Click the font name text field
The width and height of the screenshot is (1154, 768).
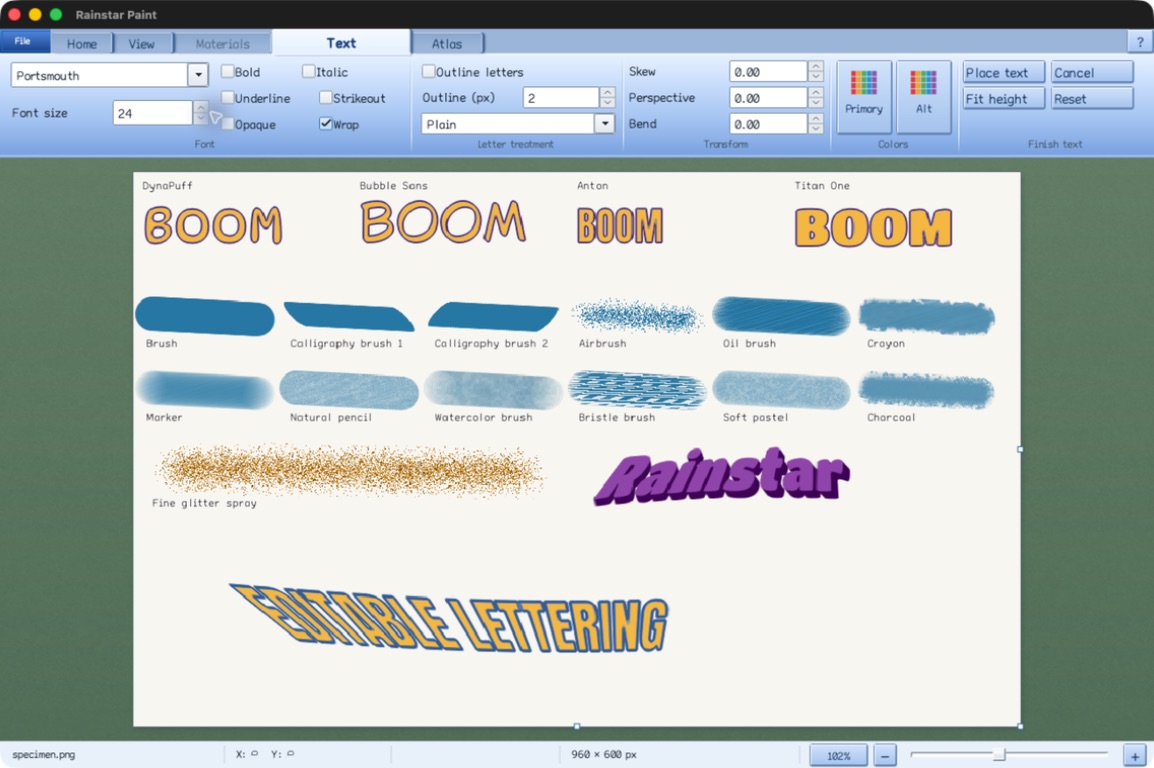pyautogui.click(x=99, y=75)
